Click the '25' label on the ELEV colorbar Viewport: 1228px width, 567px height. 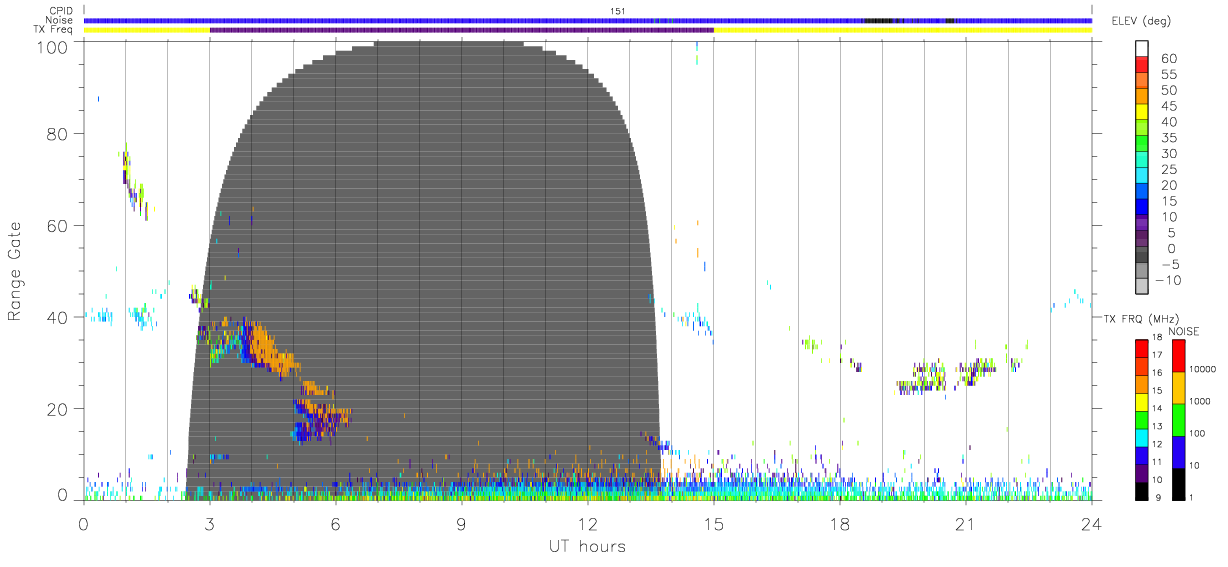coord(1167,169)
